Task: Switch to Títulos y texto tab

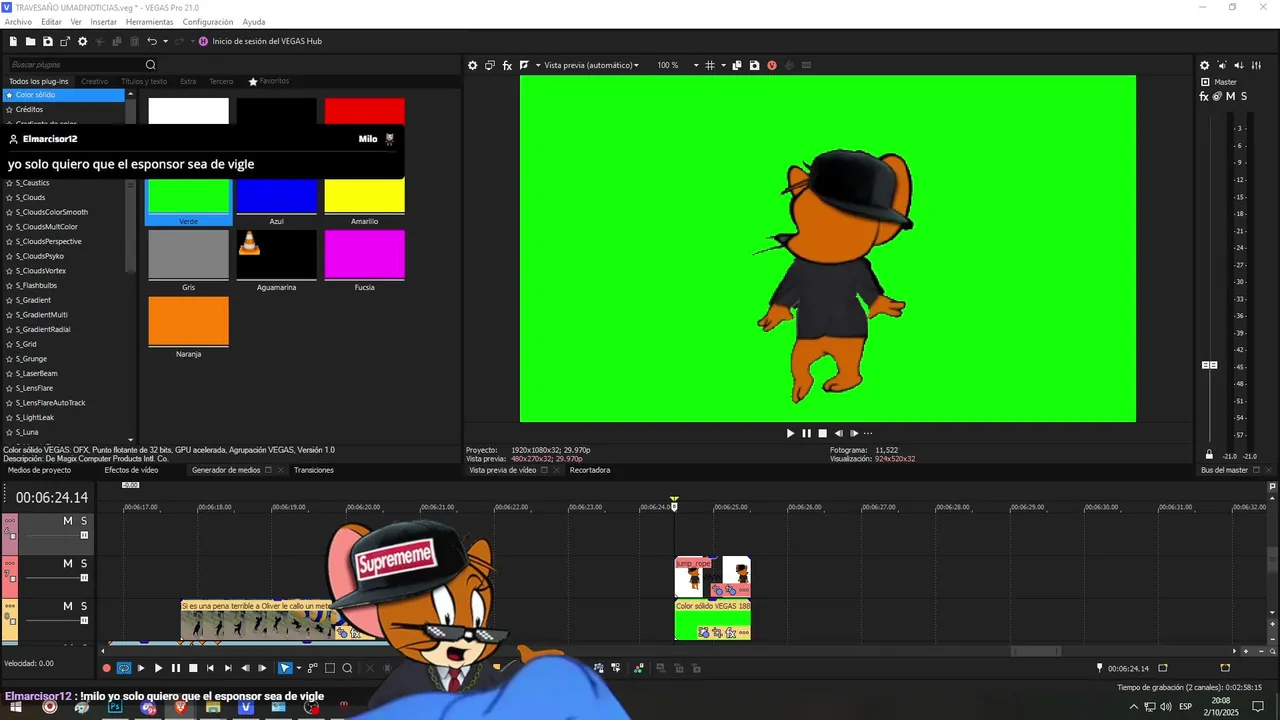Action: pos(144,81)
